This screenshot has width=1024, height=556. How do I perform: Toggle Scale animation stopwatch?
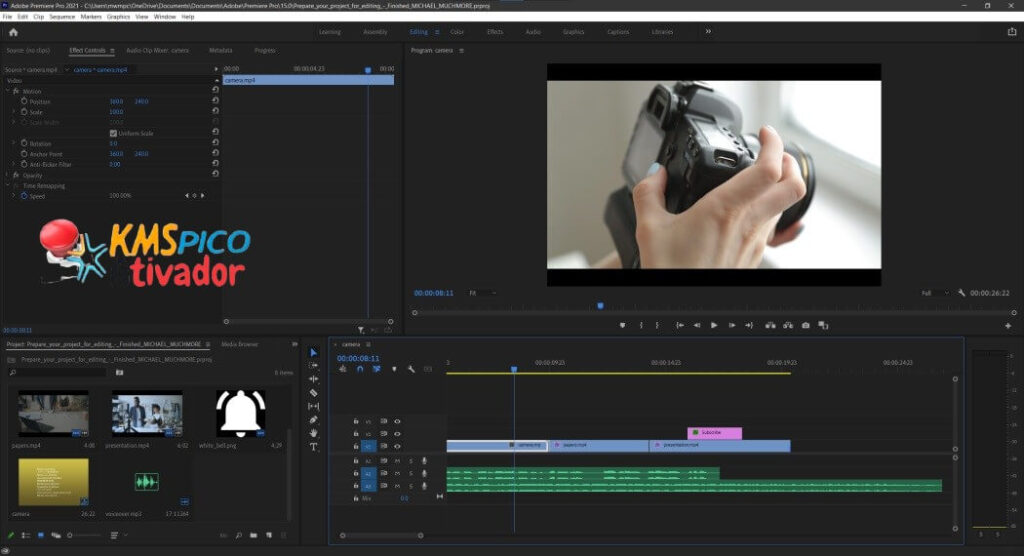pyautogui.click(x=24, y=112)
